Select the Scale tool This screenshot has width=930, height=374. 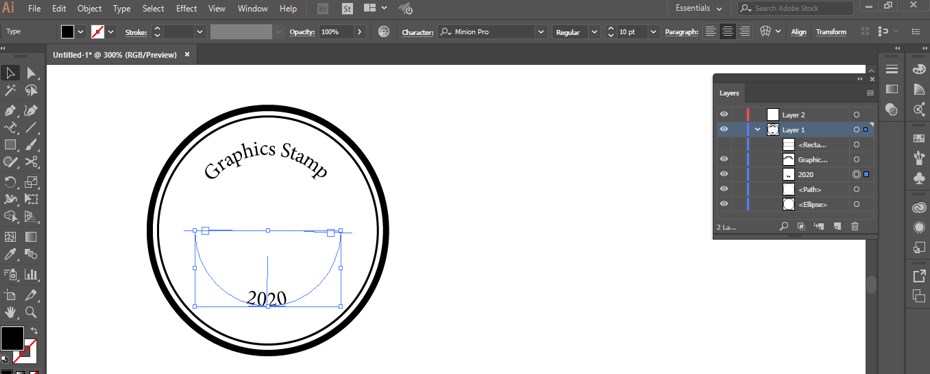tap(31, 182)
